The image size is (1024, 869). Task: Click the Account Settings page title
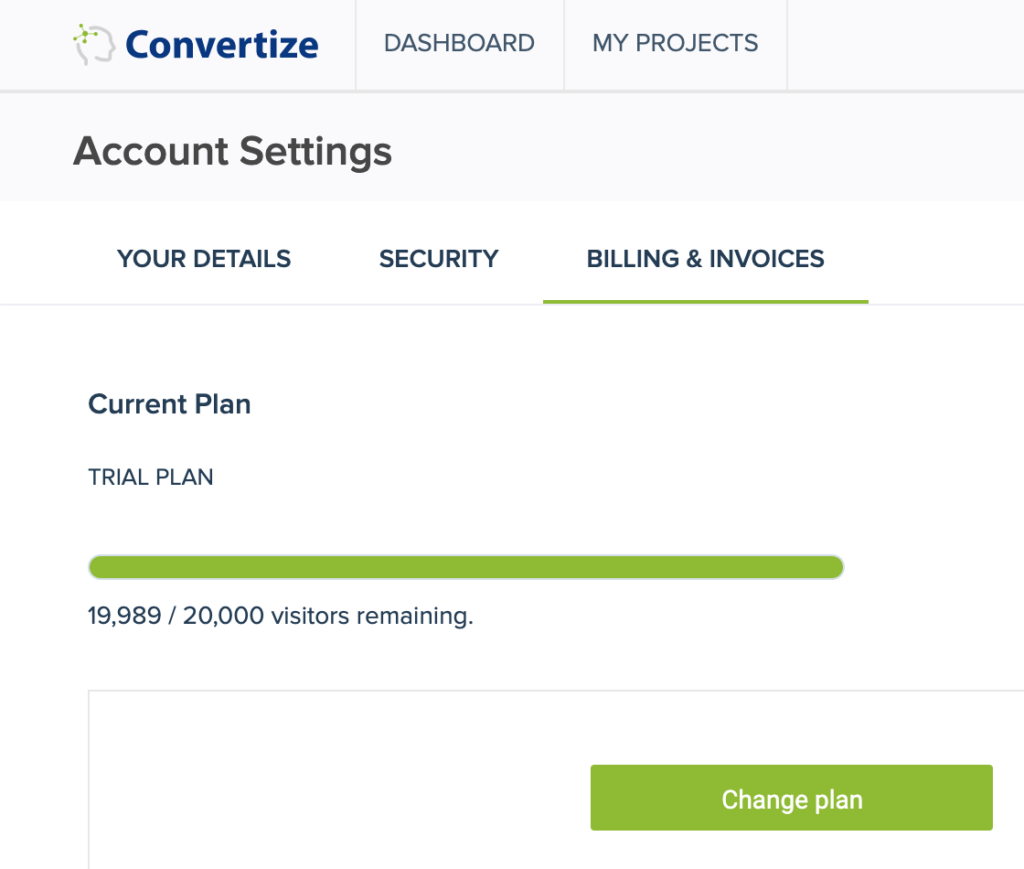pos(232,150)
